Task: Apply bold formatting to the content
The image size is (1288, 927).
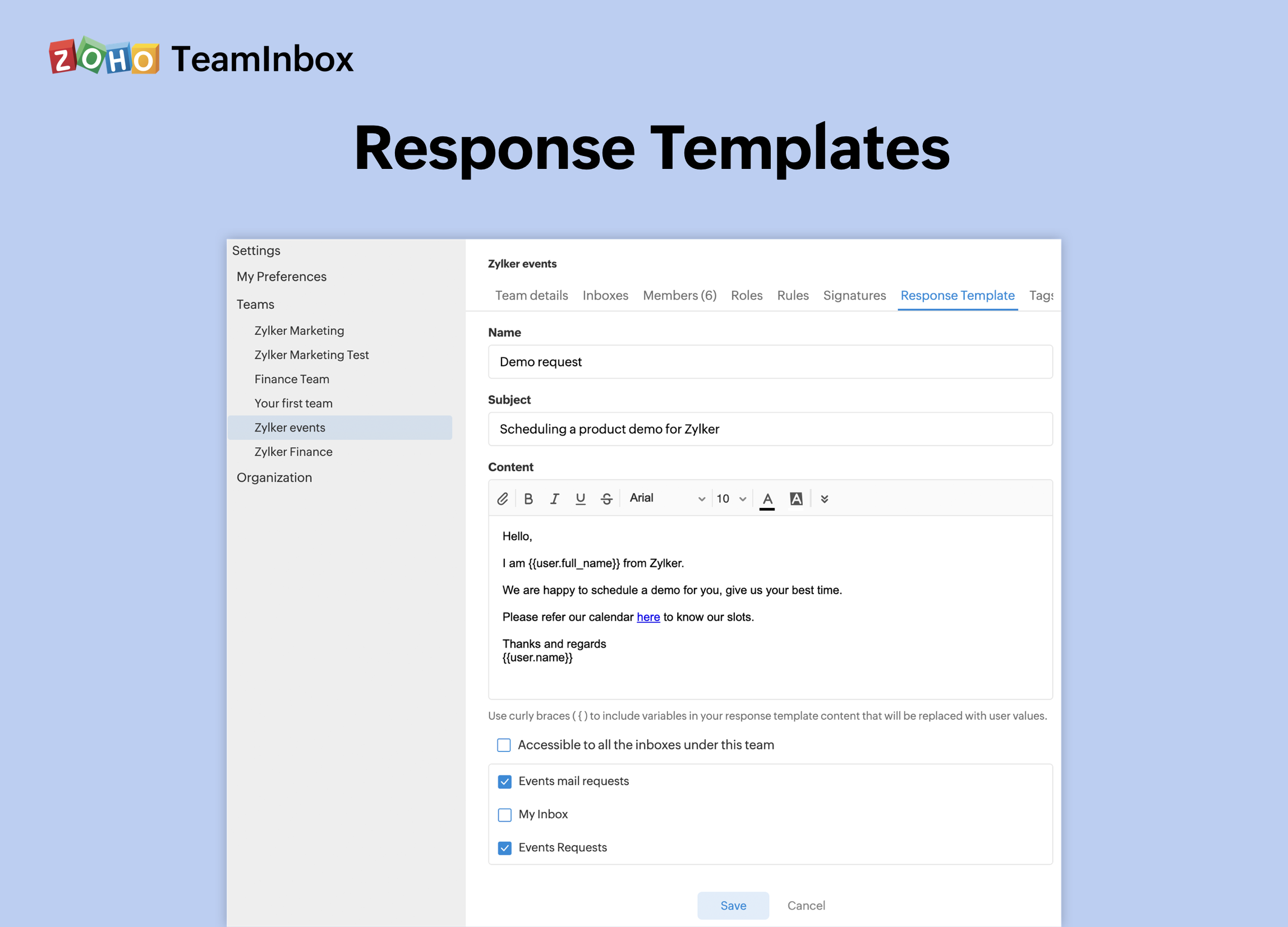Action: pos(528,498)
